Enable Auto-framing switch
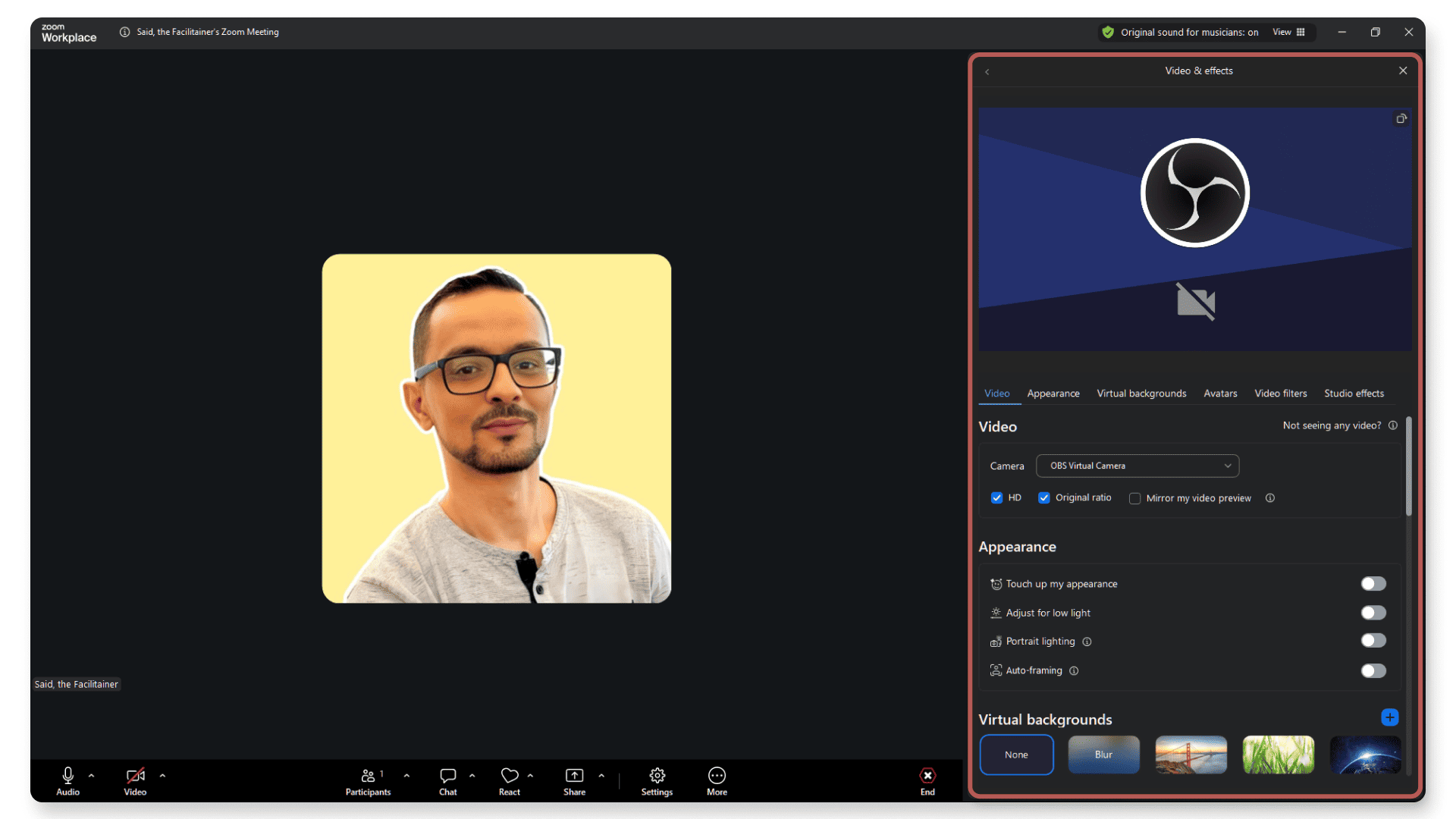 1373,670
